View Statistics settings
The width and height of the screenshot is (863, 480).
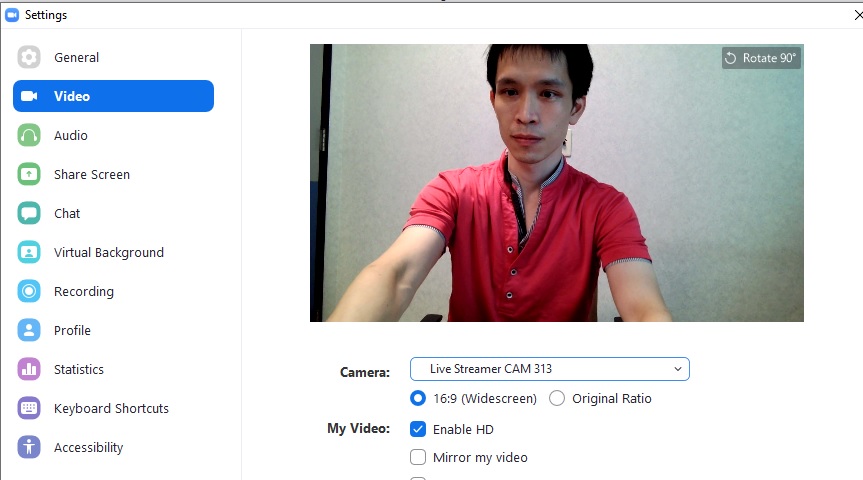click(113, 369)
